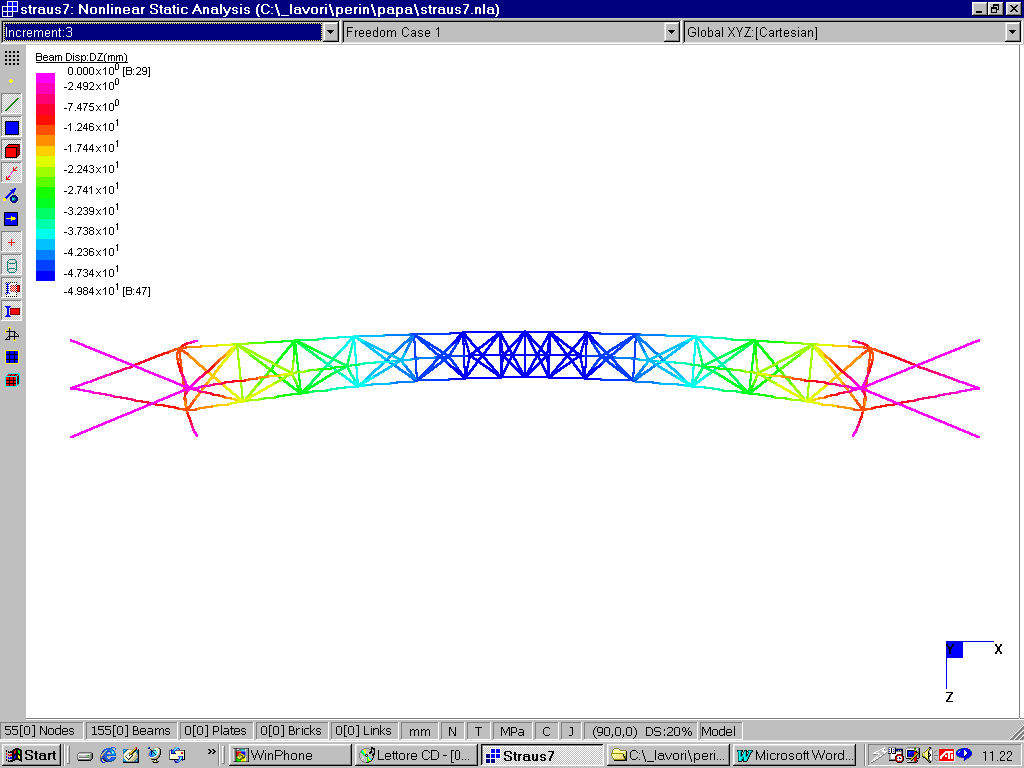Click the blue I-beam with red block icon
Viewport: 1024px width, 768px height.
(12, 312)
